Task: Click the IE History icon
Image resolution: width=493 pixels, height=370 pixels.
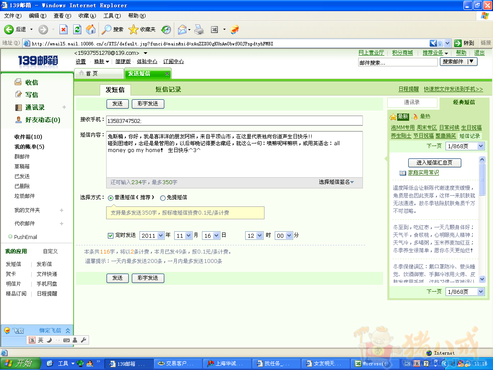Action: [x=166, y=30]
